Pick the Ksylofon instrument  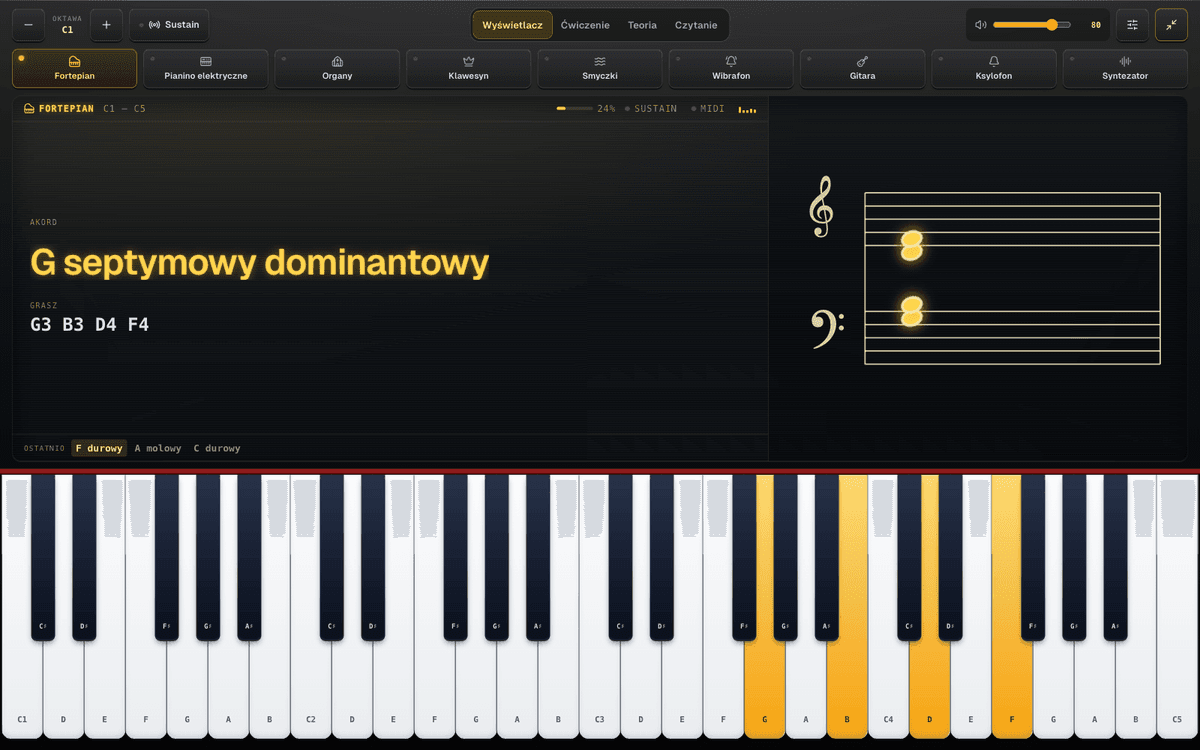tap(994, 69)
